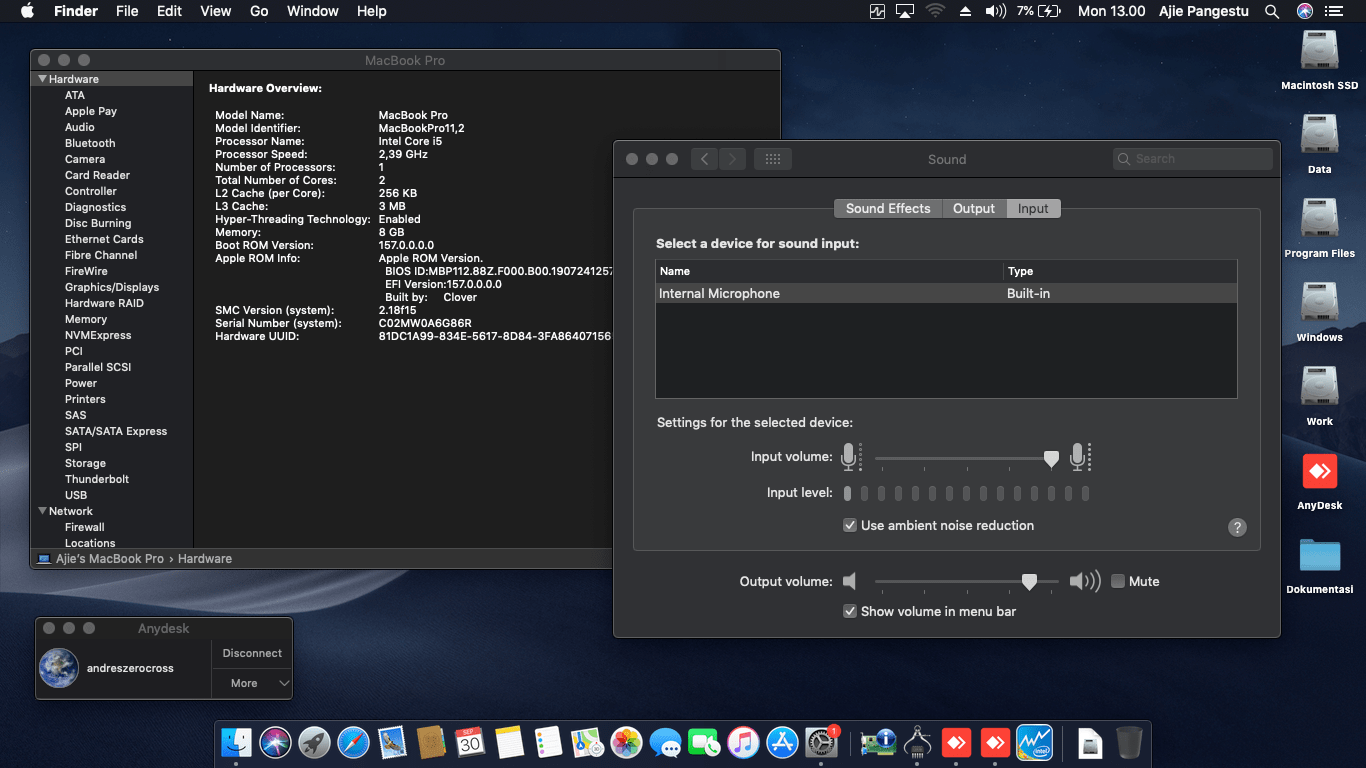Check the Mute checkbox in Sound
This screenshot has width=1366, height=768.
pos(1118,581)
